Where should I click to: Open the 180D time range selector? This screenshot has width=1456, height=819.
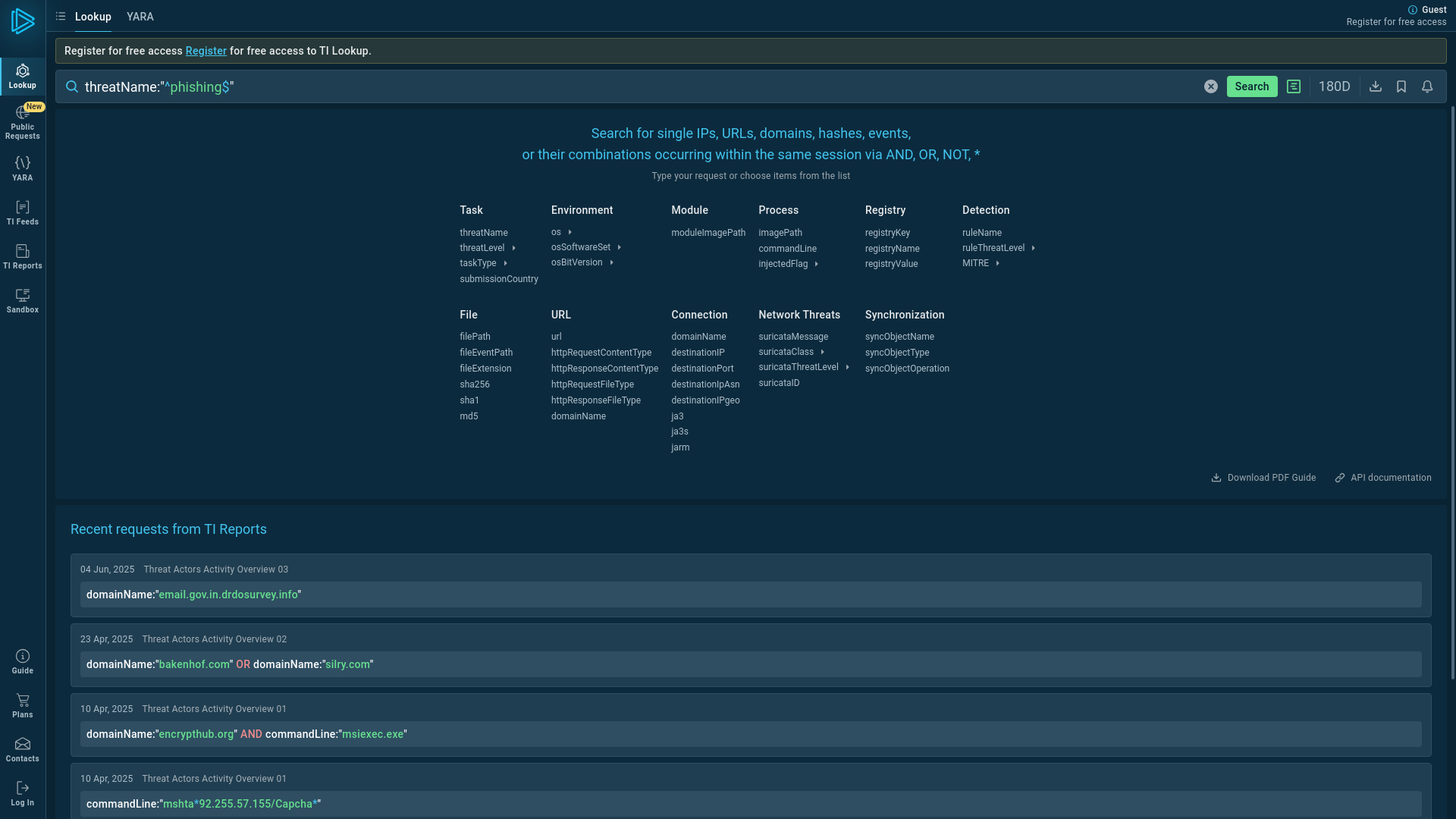(1335, 86)
